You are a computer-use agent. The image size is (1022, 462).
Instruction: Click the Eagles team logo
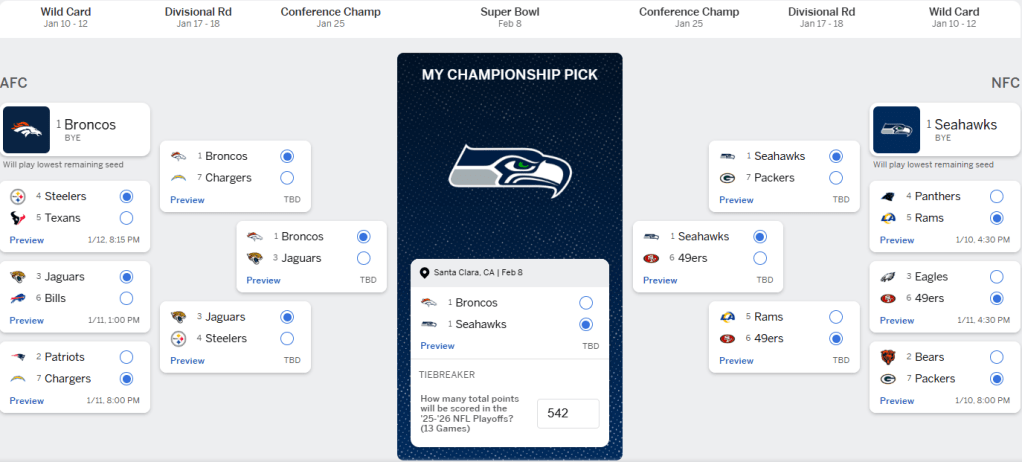[x=885, y=276]
